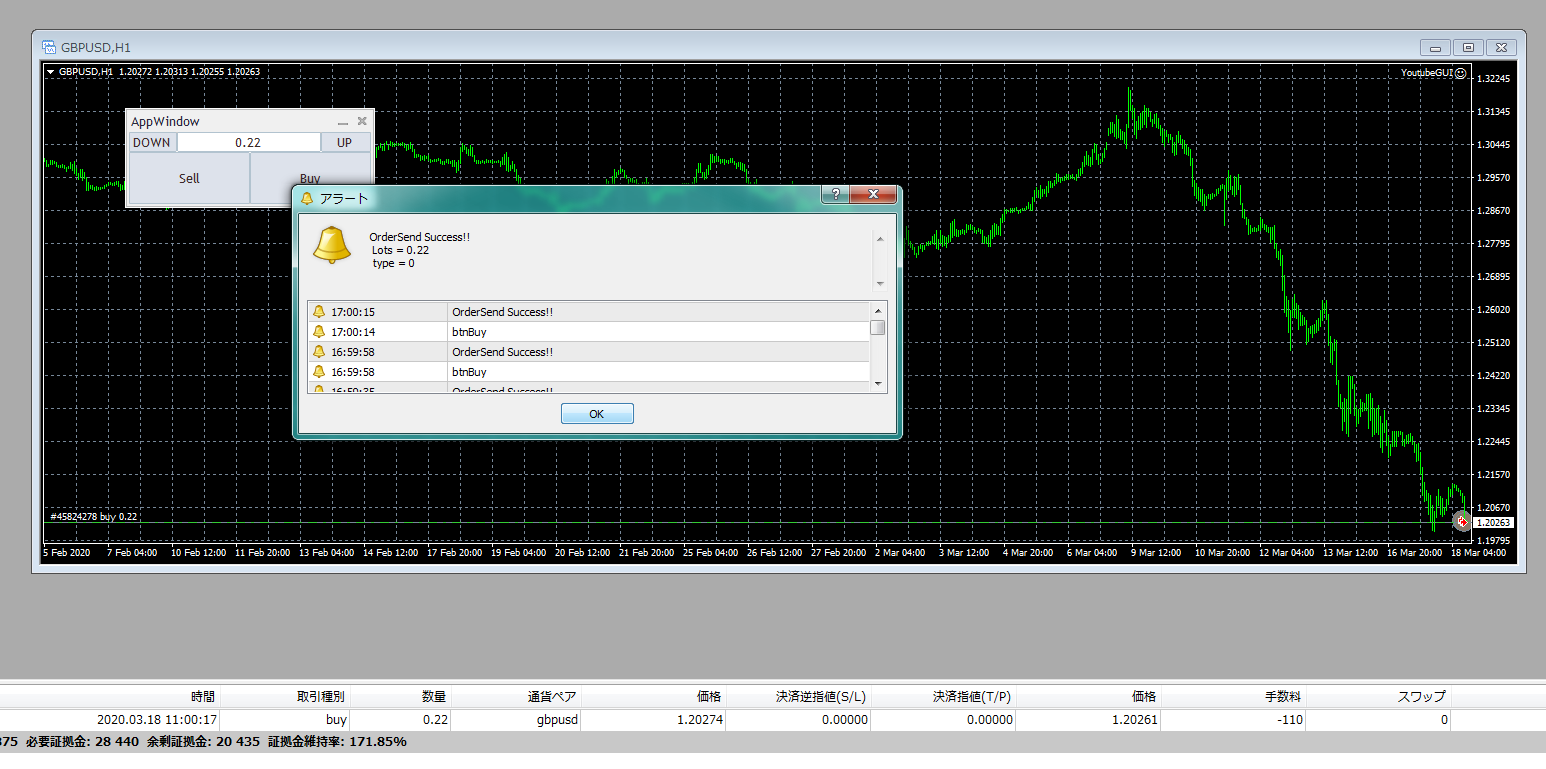Focus the 0.22 lot size field

coord(248,143)
